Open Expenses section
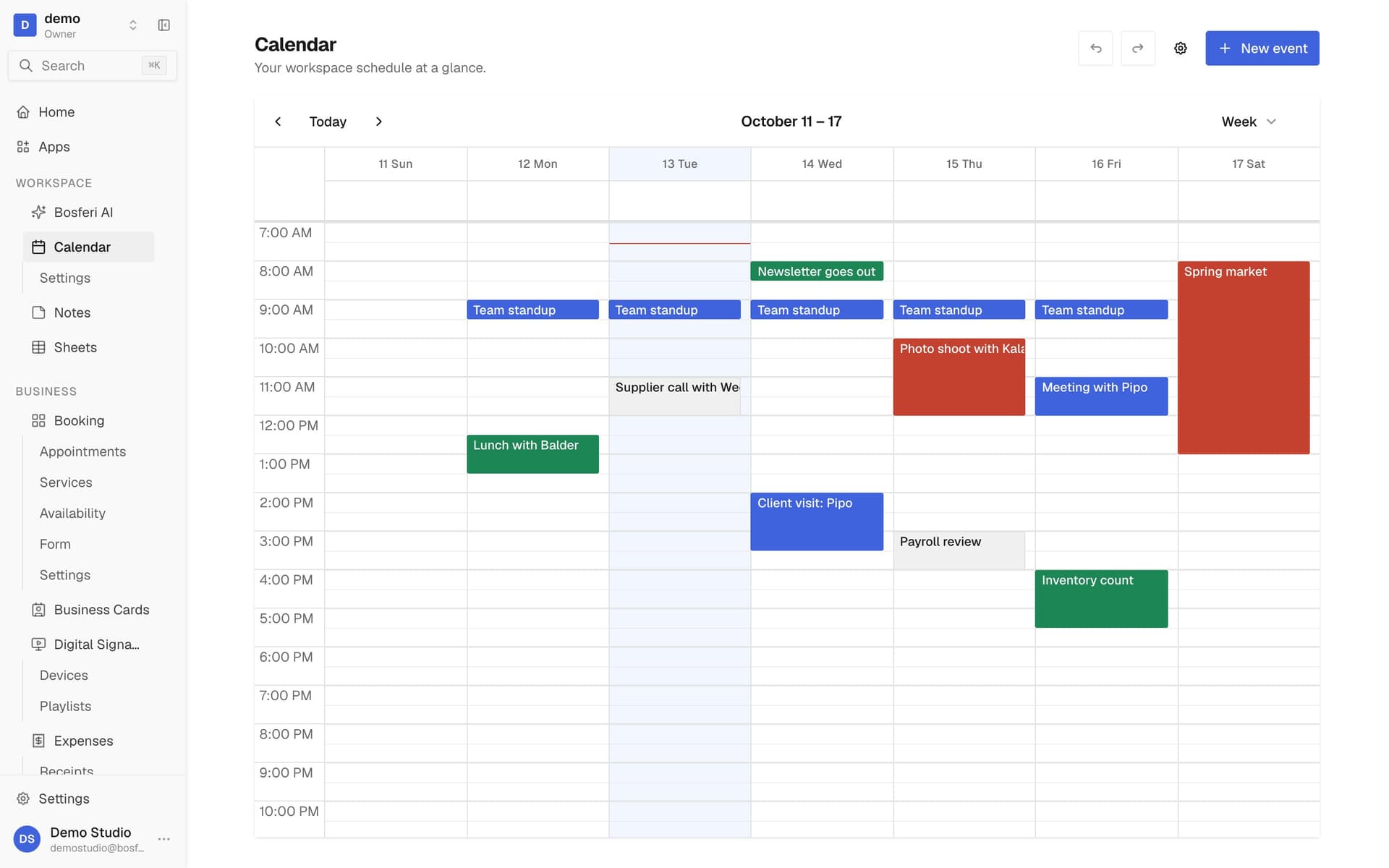The width and height of the screenshot is (1389, 868). click(88, 741)
